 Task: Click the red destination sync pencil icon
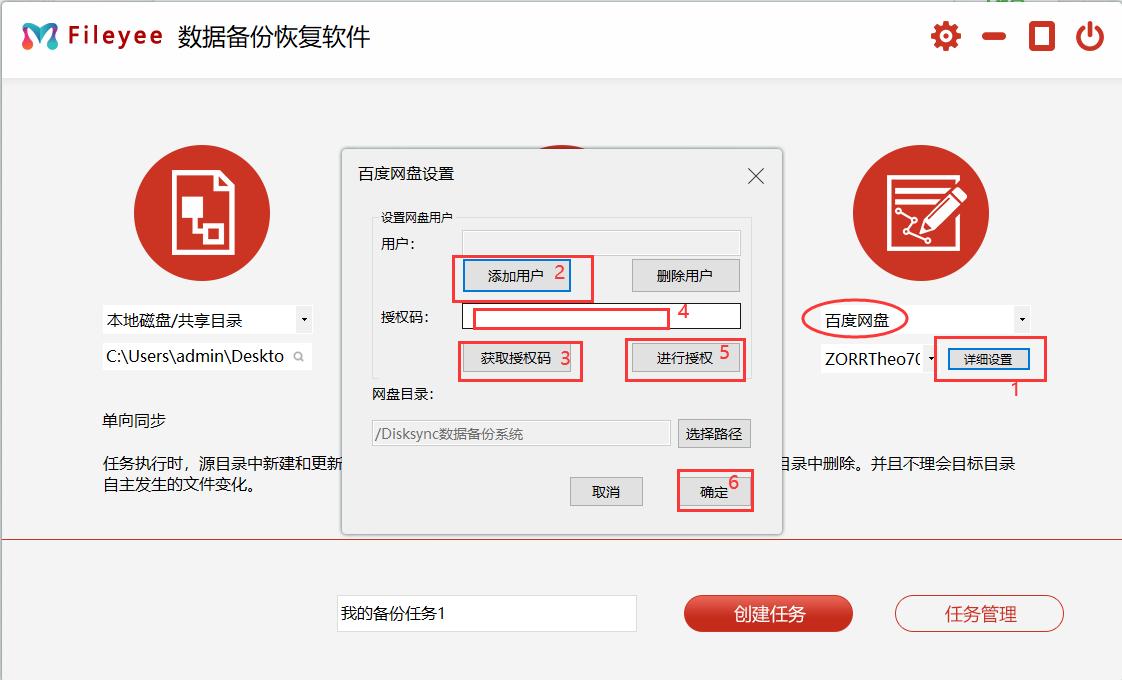point(921,212)
